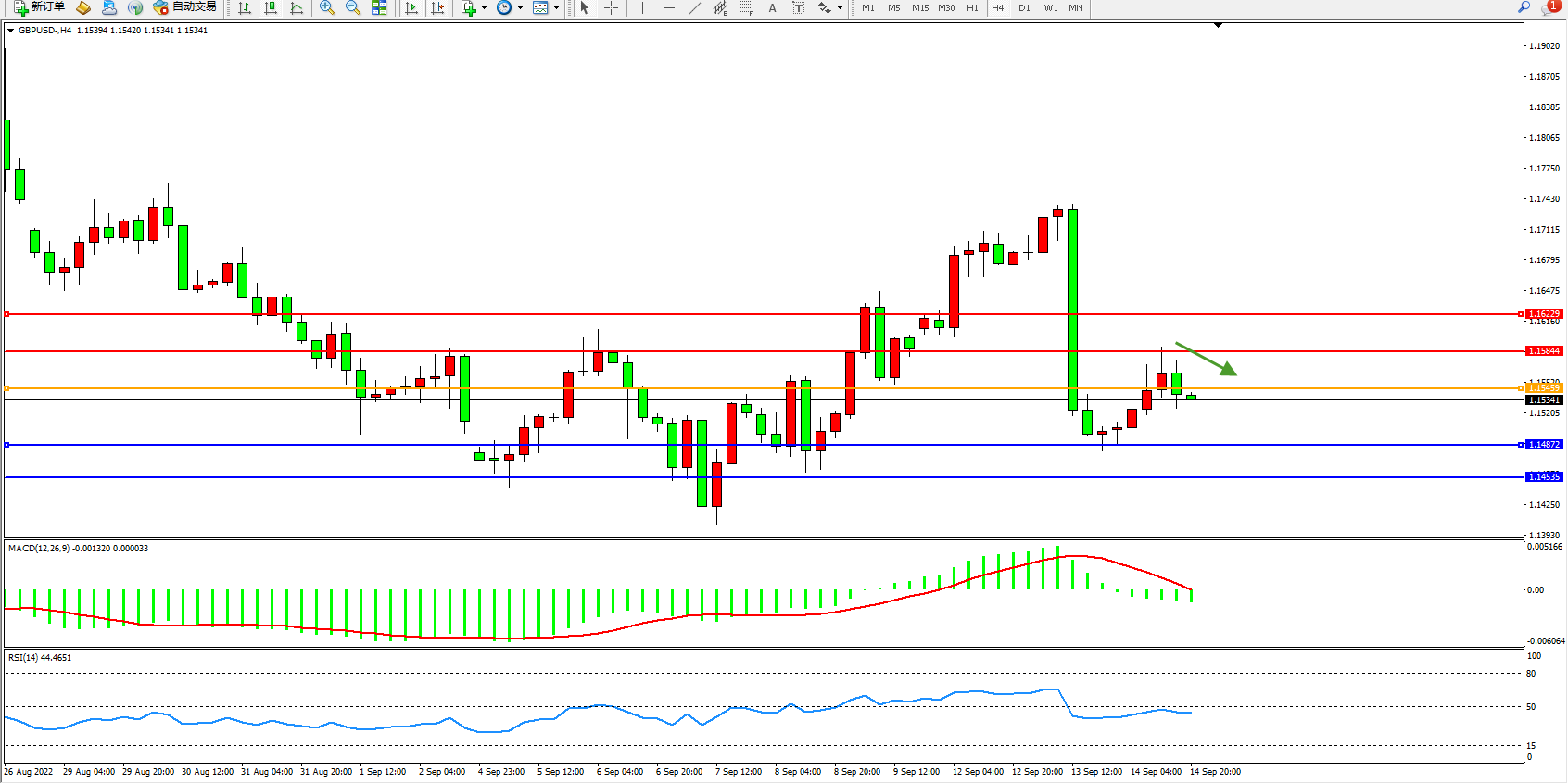
Task: Switch chart to line chart display
Action: 297,8
